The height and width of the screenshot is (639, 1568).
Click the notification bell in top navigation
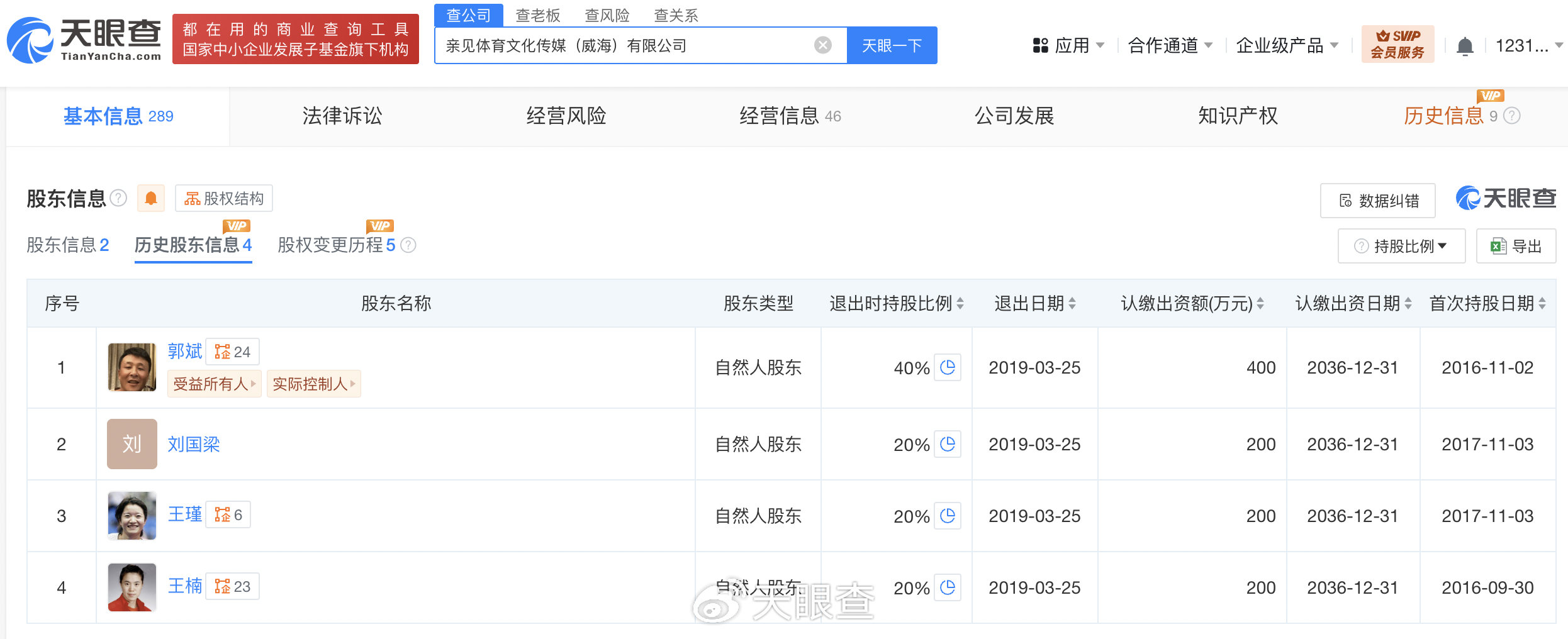pyautogui.click(x=1465, y=46)
